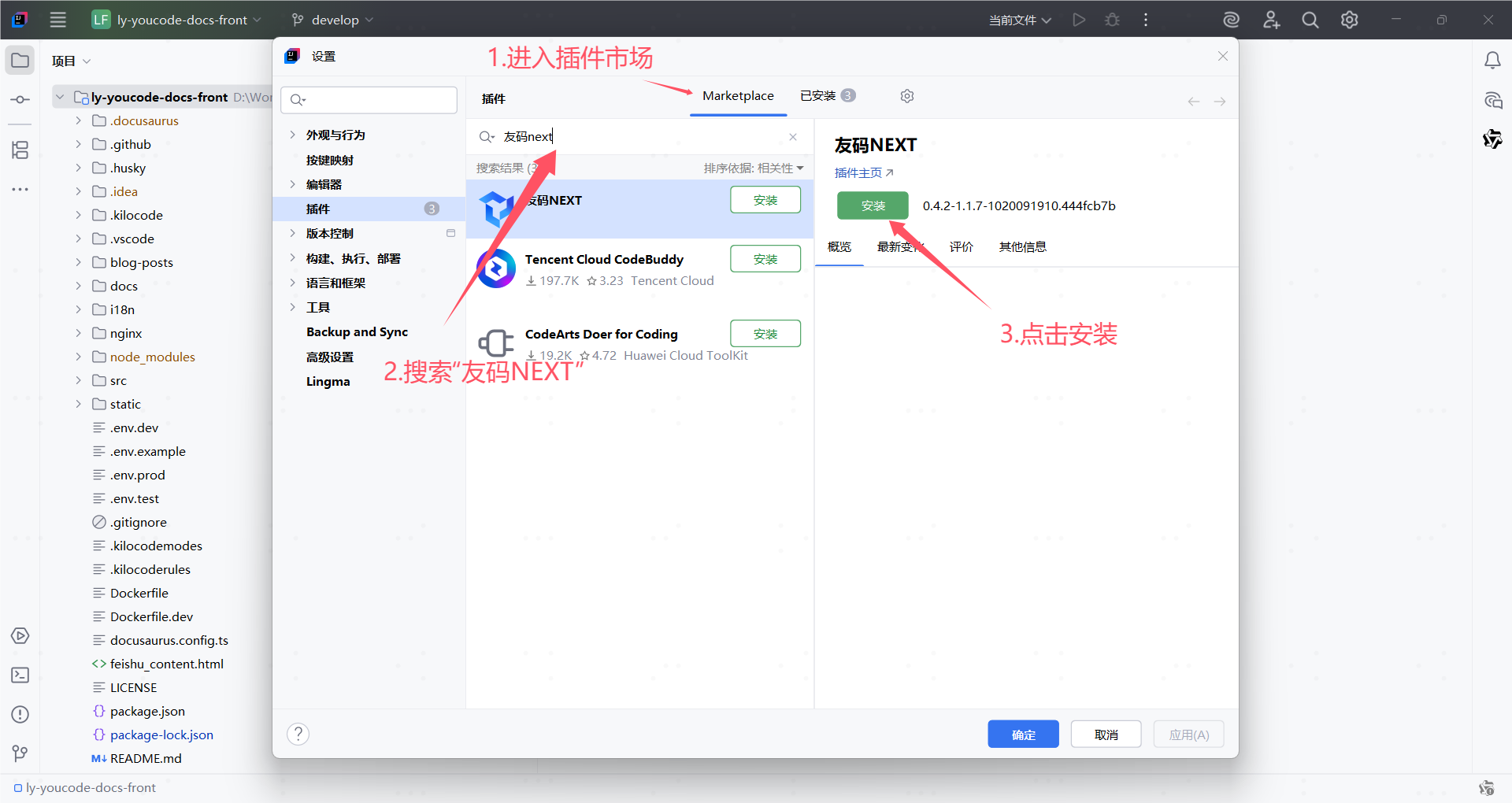1512x803 pixels.
Task: Install Tencent Cloud CodeBuddy plugin
Action: pyautogui.click(x=765, y=259)
